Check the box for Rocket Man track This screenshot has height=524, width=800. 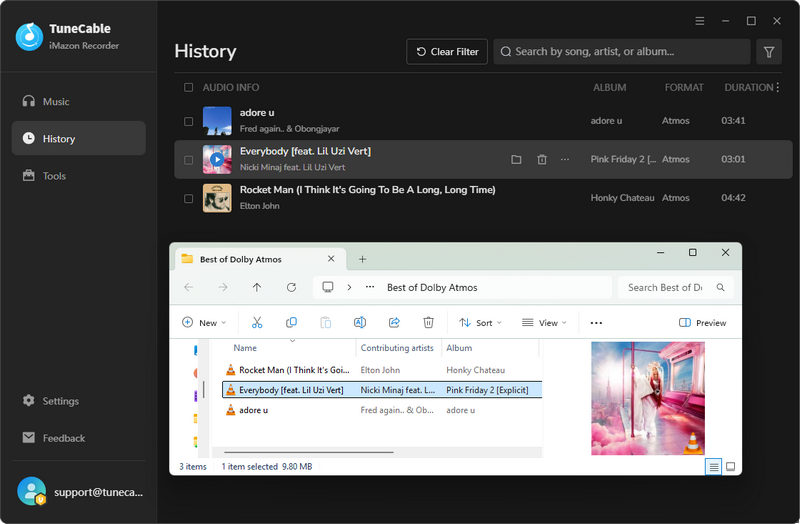pyautogui.click(x=188, y=198)
